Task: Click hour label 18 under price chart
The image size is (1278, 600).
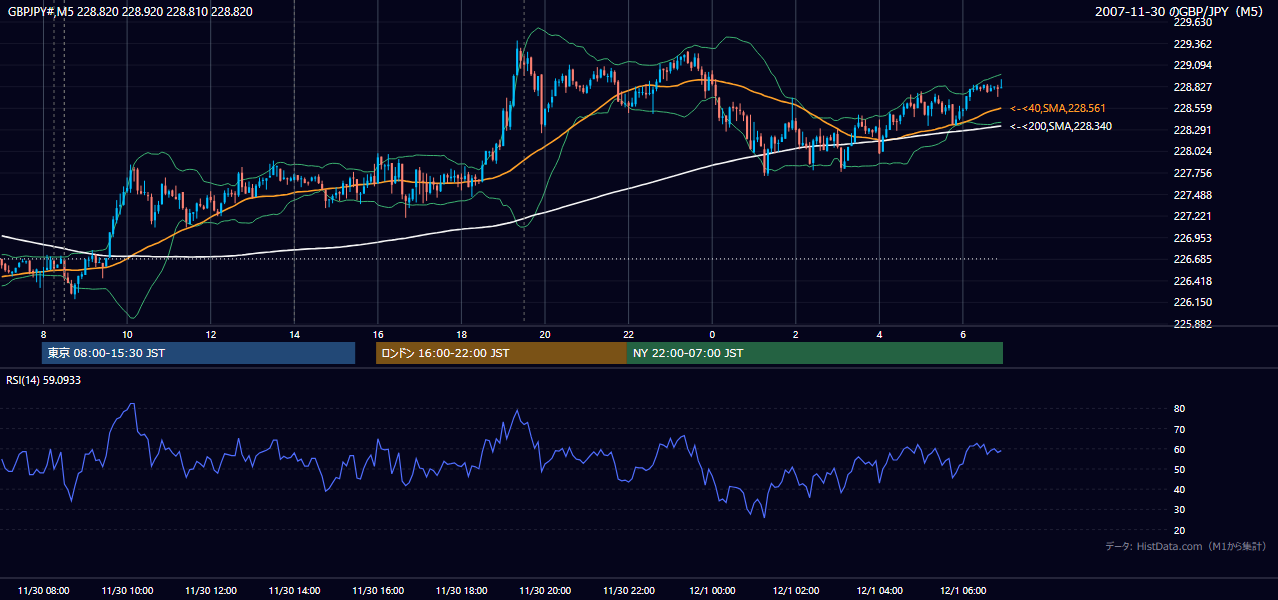Action: click(461, 334)
